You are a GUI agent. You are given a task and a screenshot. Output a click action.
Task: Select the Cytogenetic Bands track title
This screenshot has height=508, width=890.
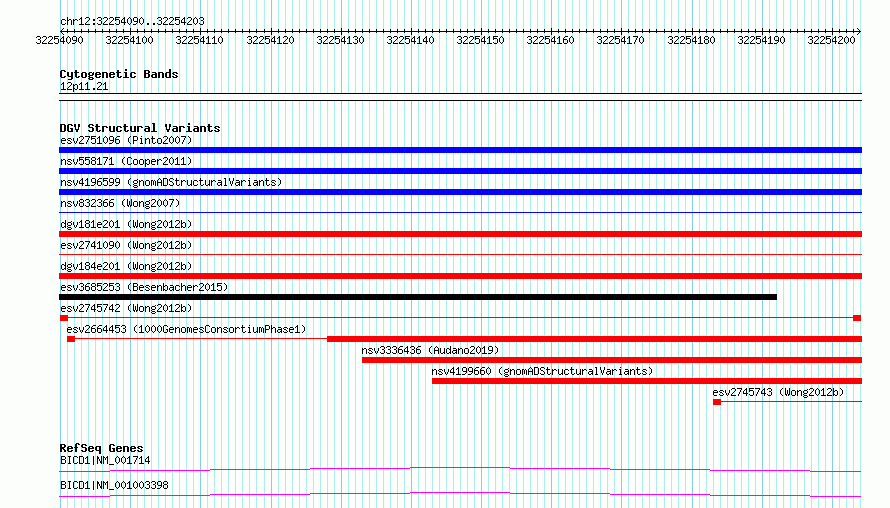coord(119,74)
